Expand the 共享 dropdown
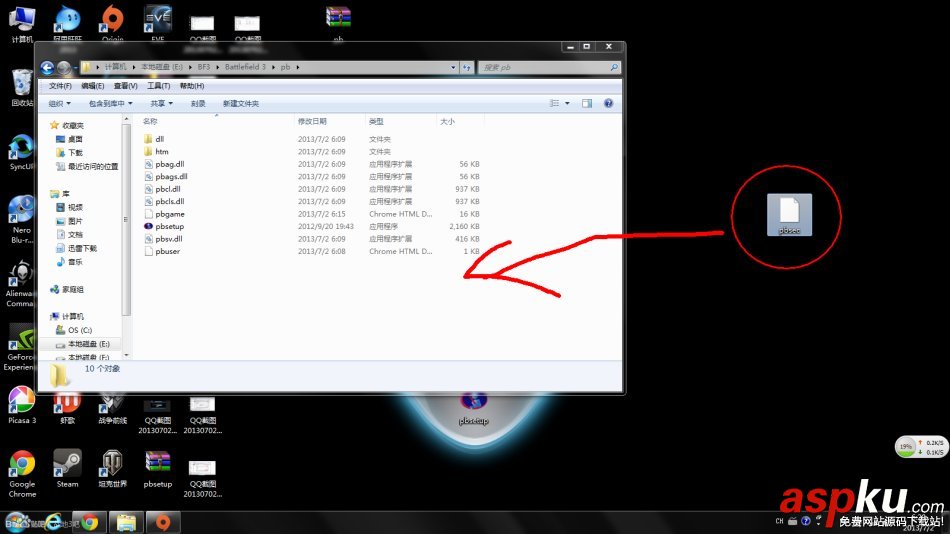The width and height of the screenshot is (950, 534). 162,104
